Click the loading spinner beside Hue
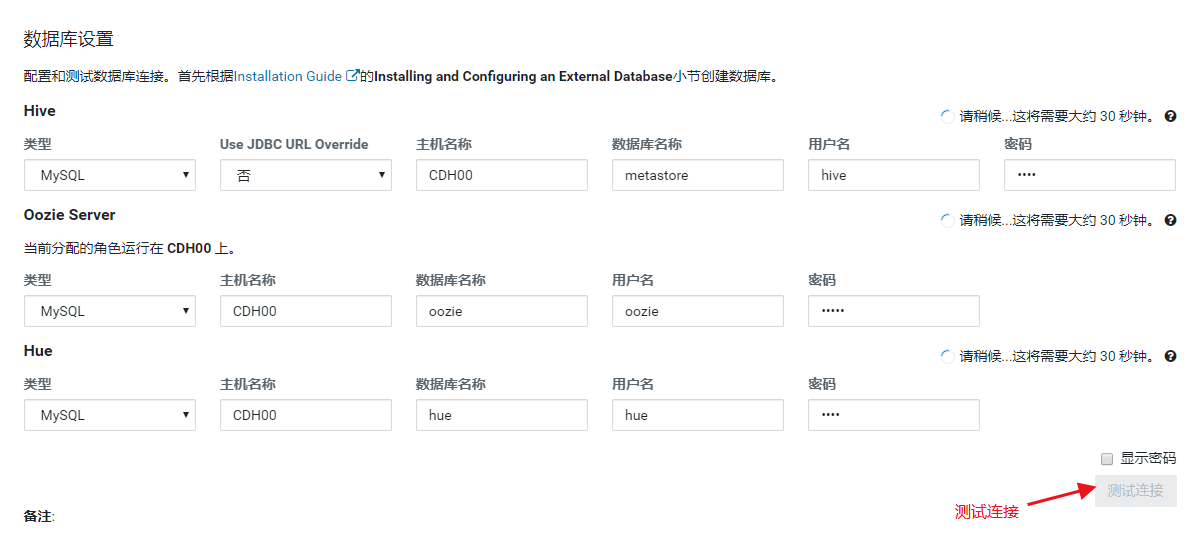Viewport: 1198px width, 535px height. click(x=947, y=356)
